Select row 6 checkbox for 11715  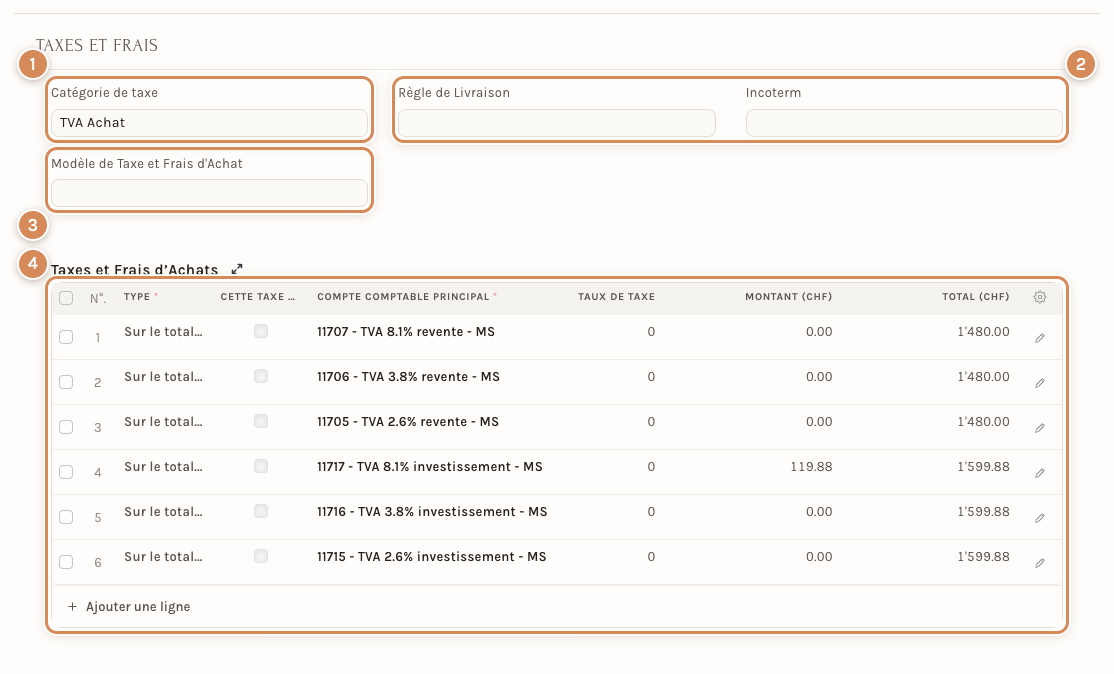point(66,562)
